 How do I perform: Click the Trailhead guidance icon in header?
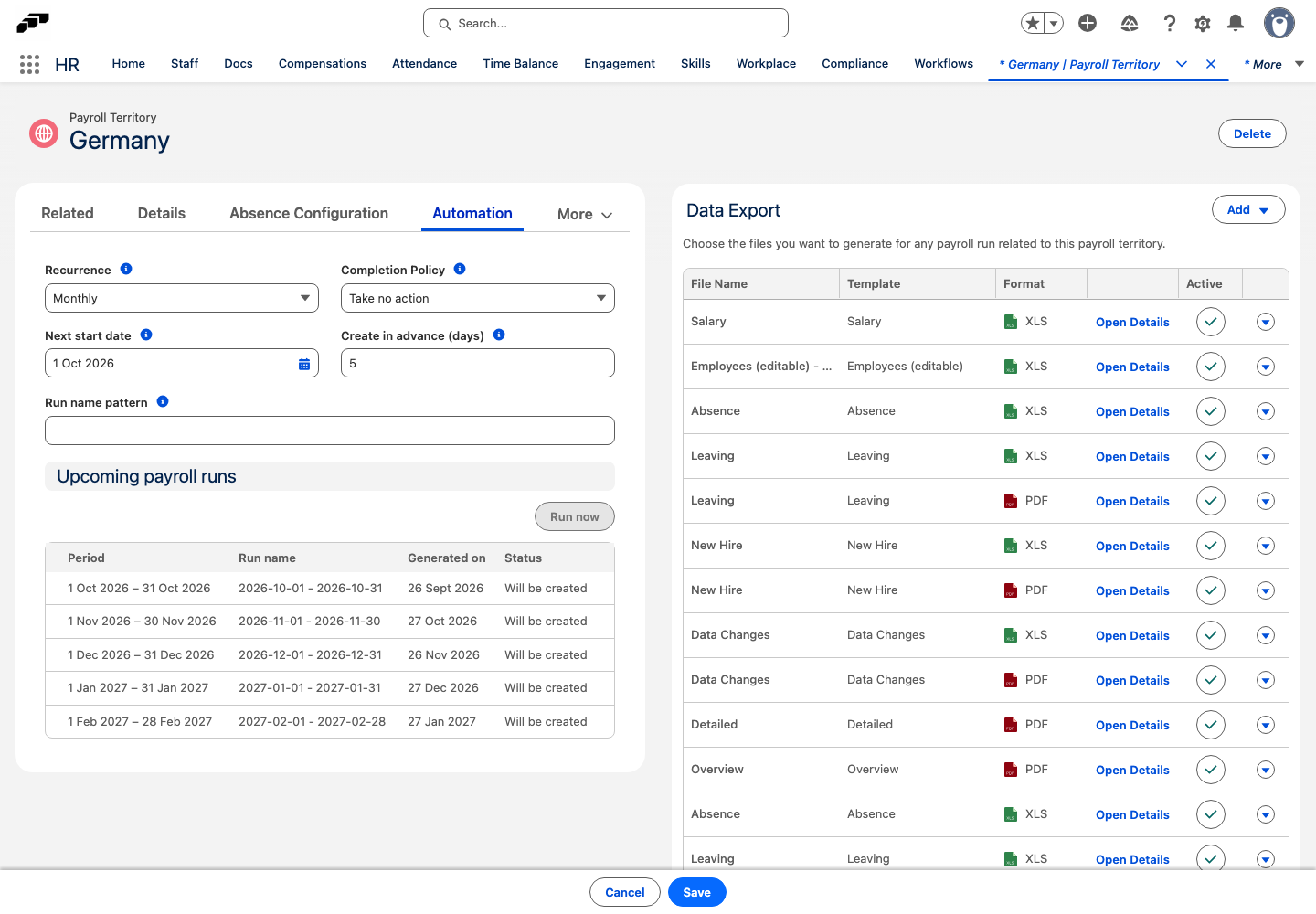[x=1130, y=23]
